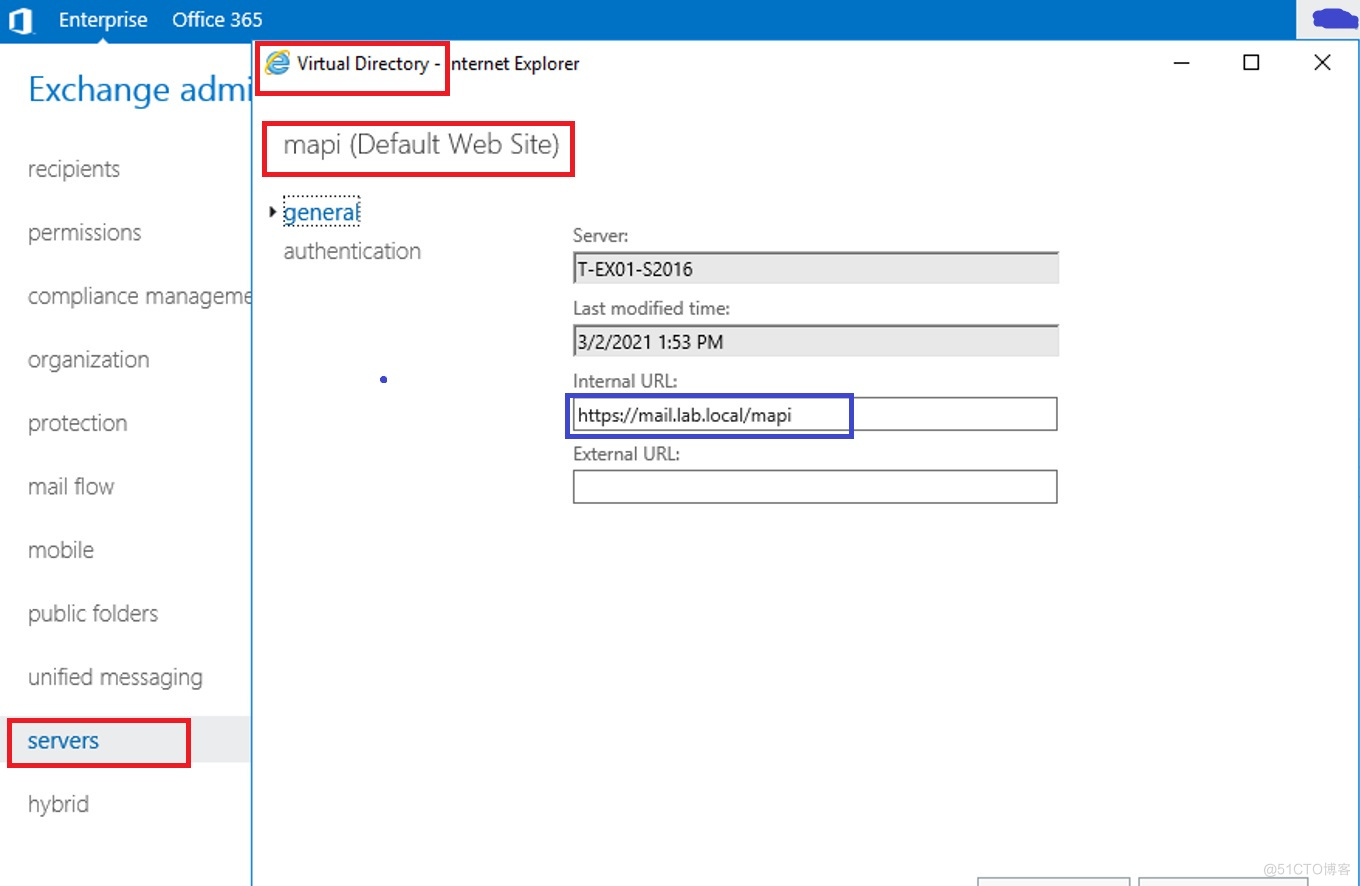Open the hybrid section
1360x886 pixels.
tap(58, 804)
